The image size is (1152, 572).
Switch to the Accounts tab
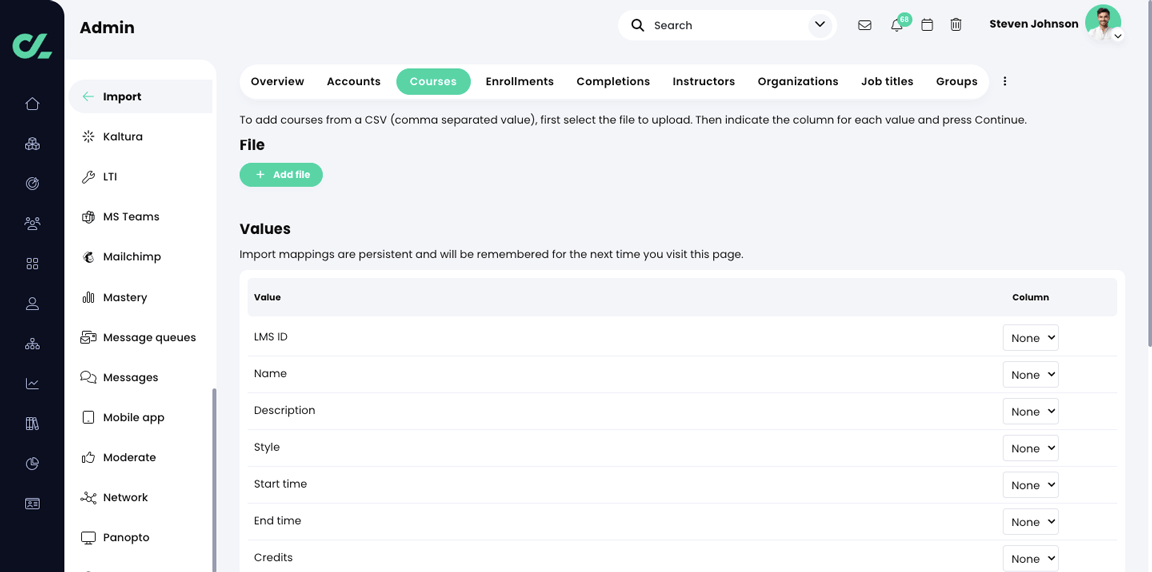tap(353, 82)
